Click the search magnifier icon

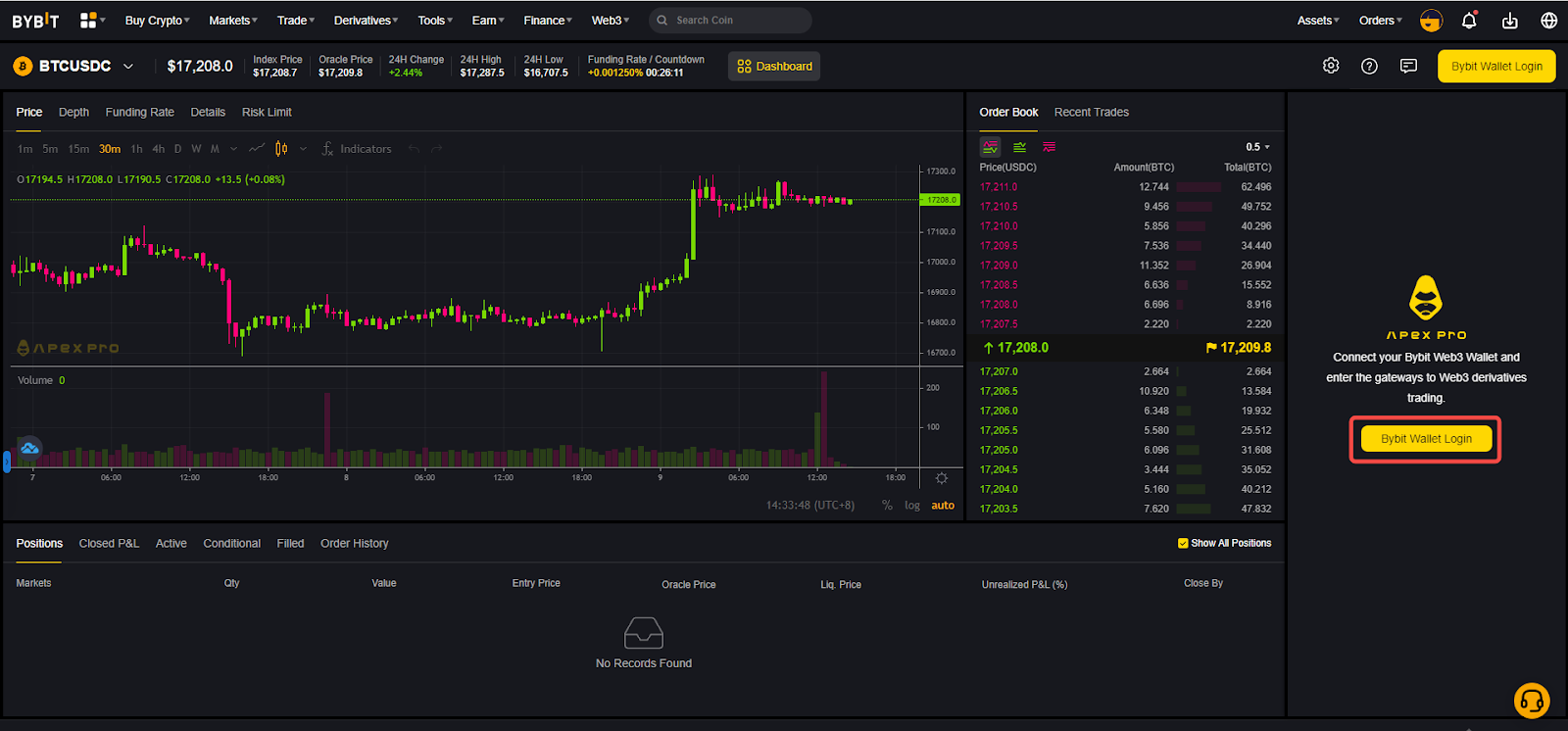pos(662,21)
